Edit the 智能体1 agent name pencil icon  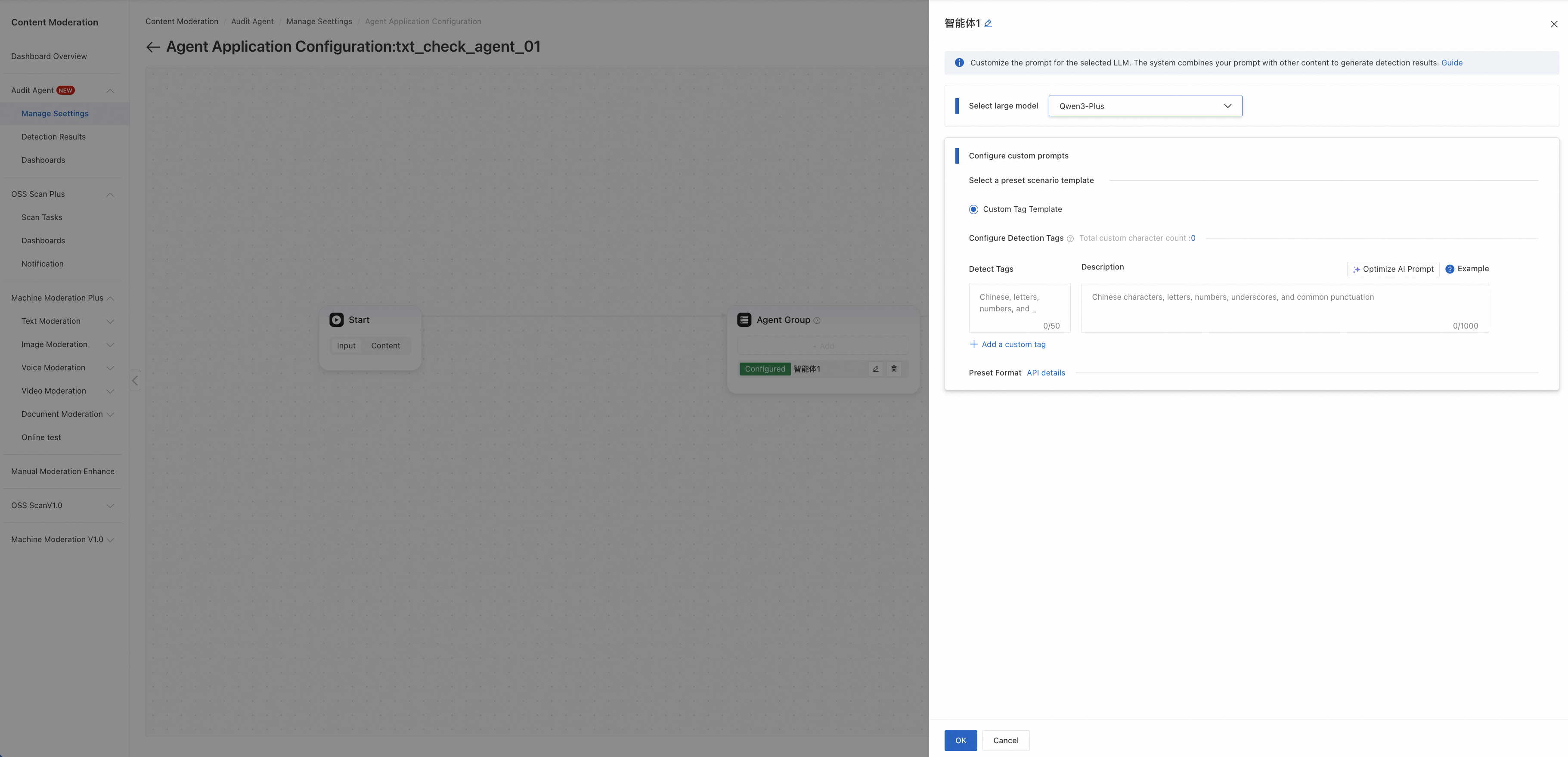click(988, 24)
